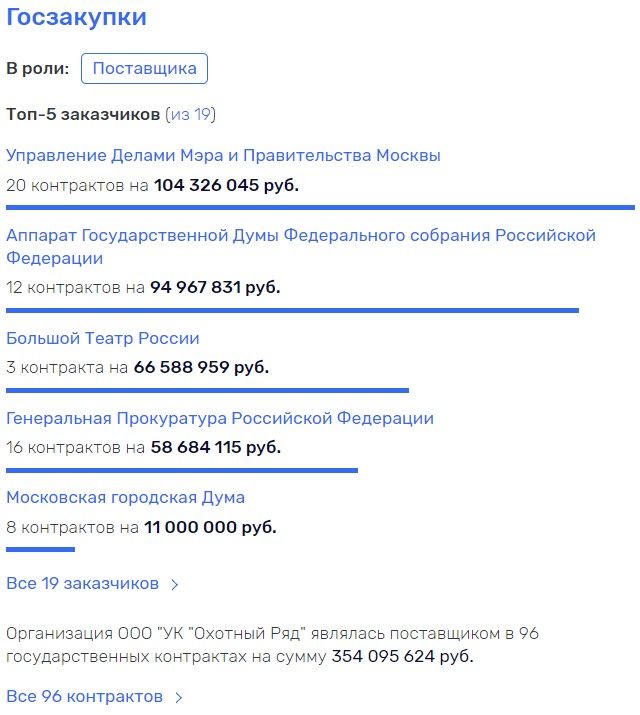
Task: Click the 94 967 831 руб. progress bar
Action: 292,311
